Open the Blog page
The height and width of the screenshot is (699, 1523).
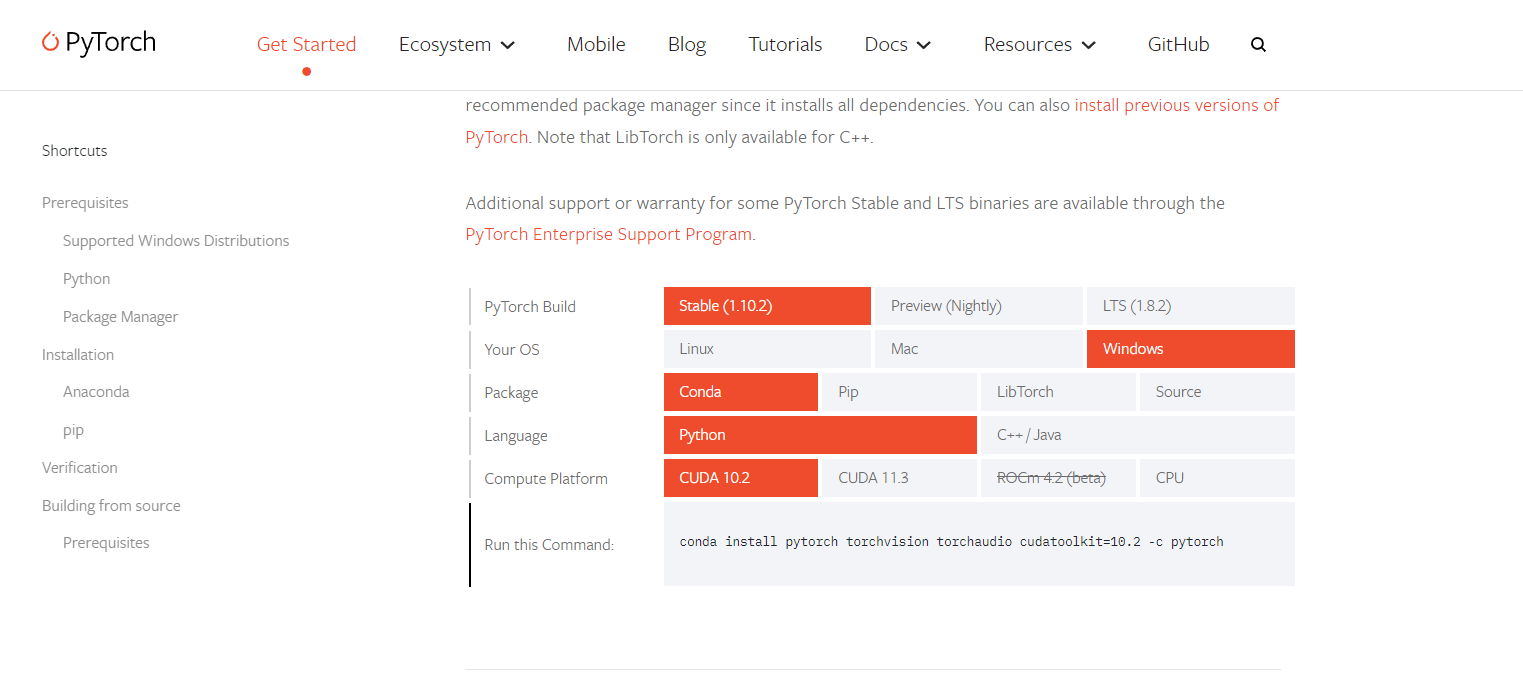(687, 44)
